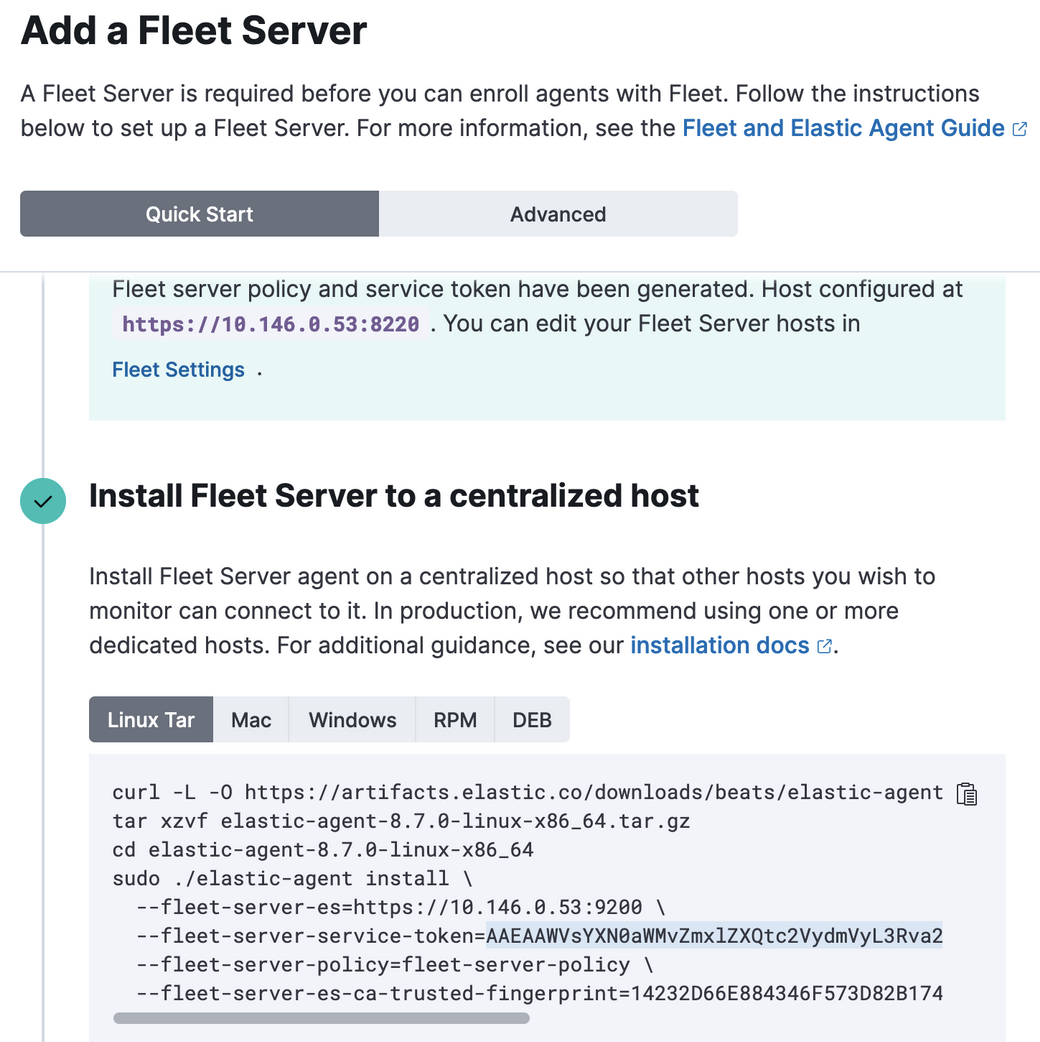This screenshot has height=1042, width=1040.
Task: Switch to the Quick Start tab
Action: coord(199,214)
